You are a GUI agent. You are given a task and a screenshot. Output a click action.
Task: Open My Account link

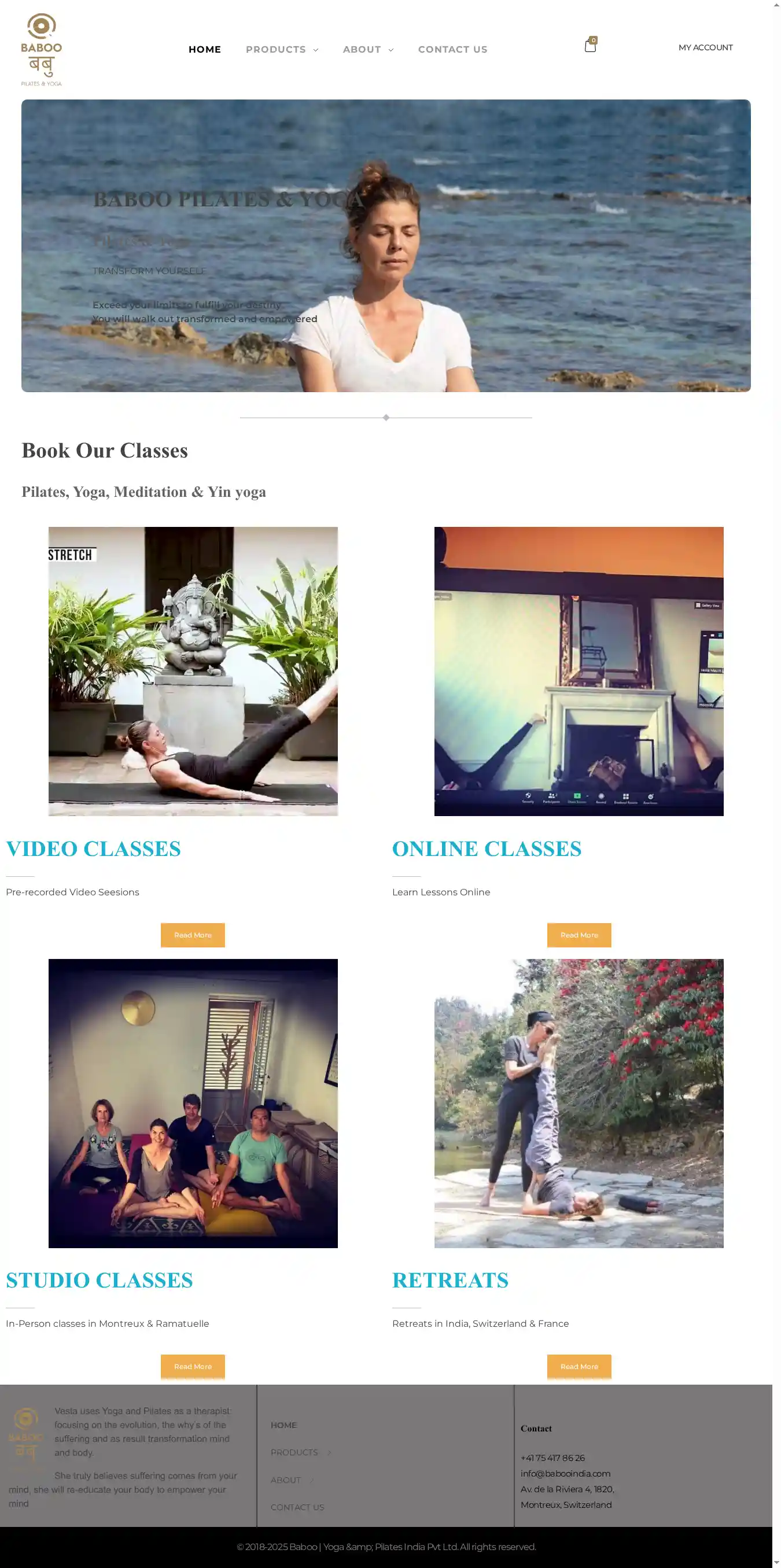point(706,47)
